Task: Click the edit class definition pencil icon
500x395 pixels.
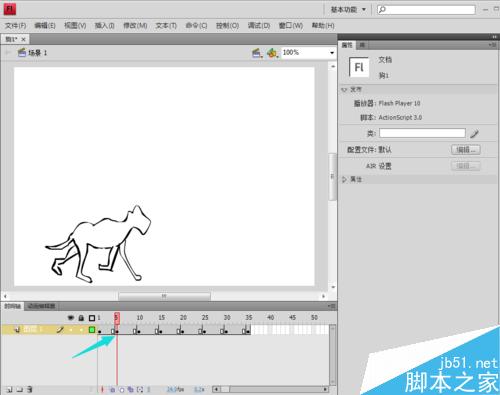Action: point(474,134)
